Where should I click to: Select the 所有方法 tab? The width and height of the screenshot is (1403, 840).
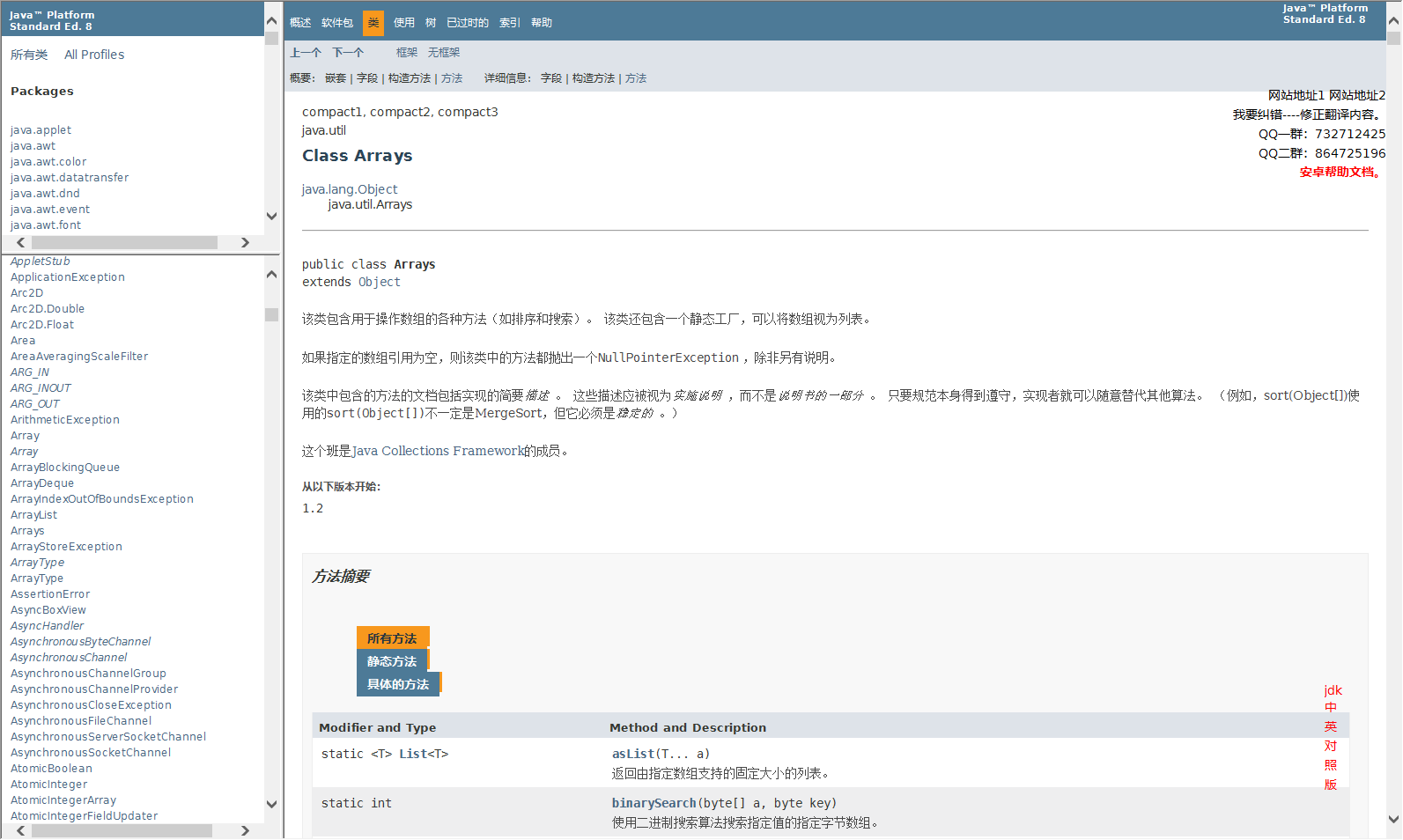click(x=392, y=638)
